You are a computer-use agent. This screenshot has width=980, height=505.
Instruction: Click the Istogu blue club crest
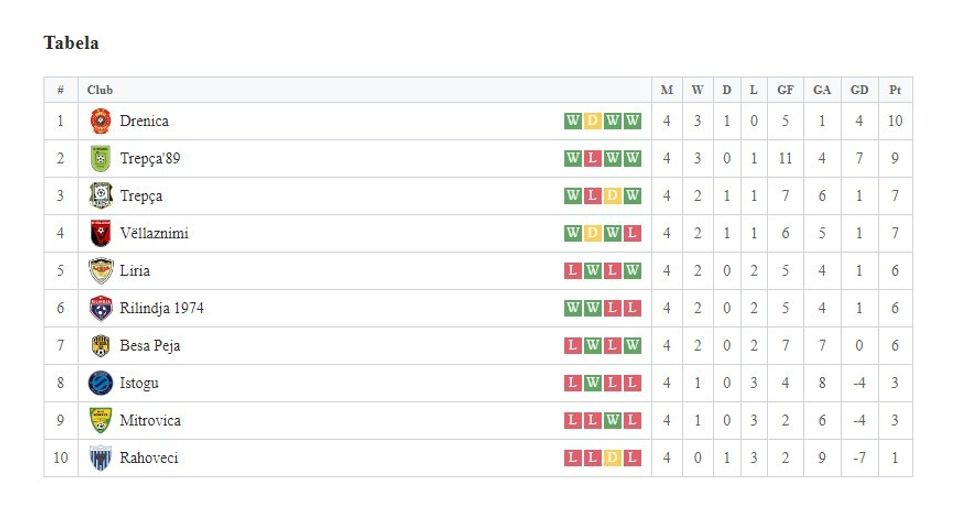[x=99, y=383]
